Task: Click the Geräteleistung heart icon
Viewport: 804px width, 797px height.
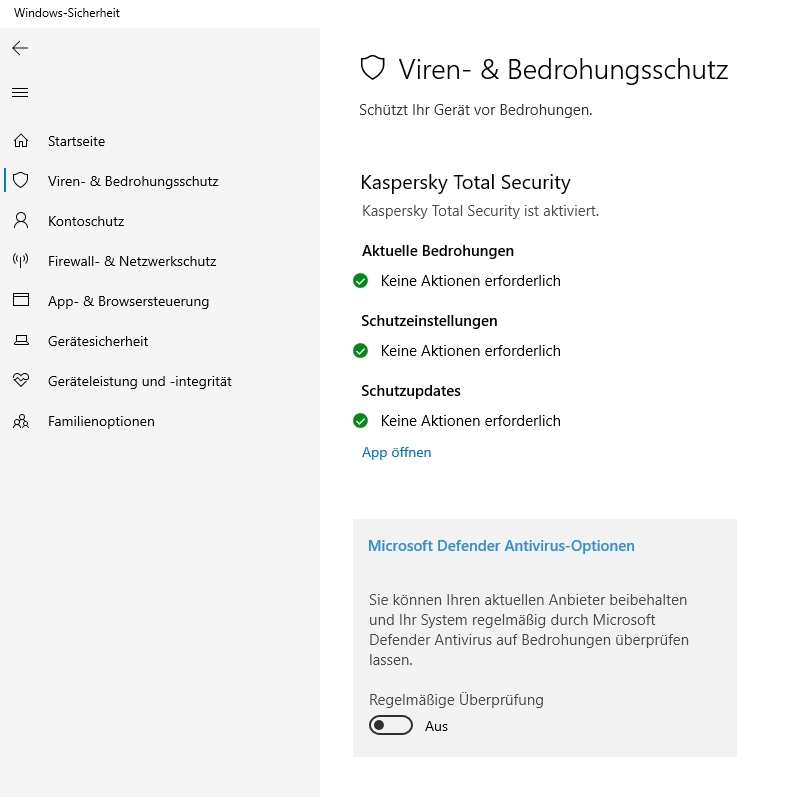Action: [21, 380]
